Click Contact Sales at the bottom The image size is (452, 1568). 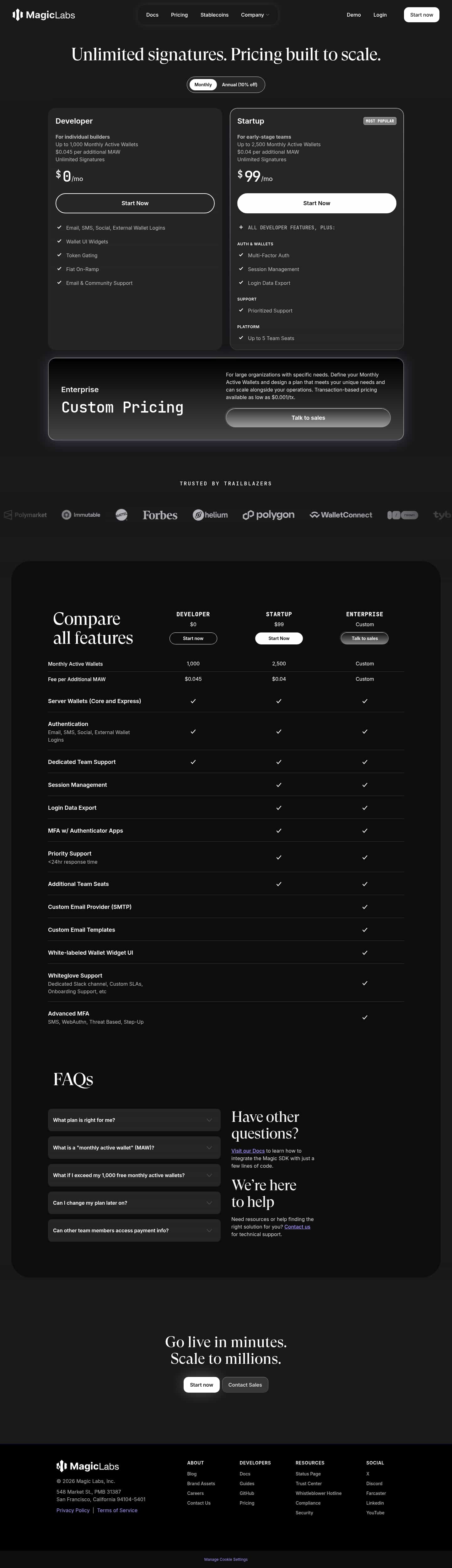coord(245,1384)
